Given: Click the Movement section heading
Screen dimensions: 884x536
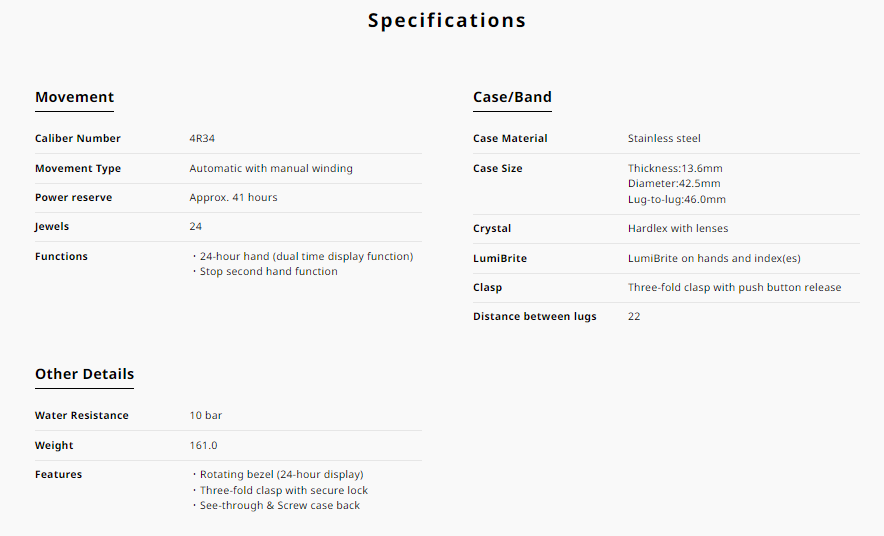Looking at the screenshot, I should click(74, 97).
